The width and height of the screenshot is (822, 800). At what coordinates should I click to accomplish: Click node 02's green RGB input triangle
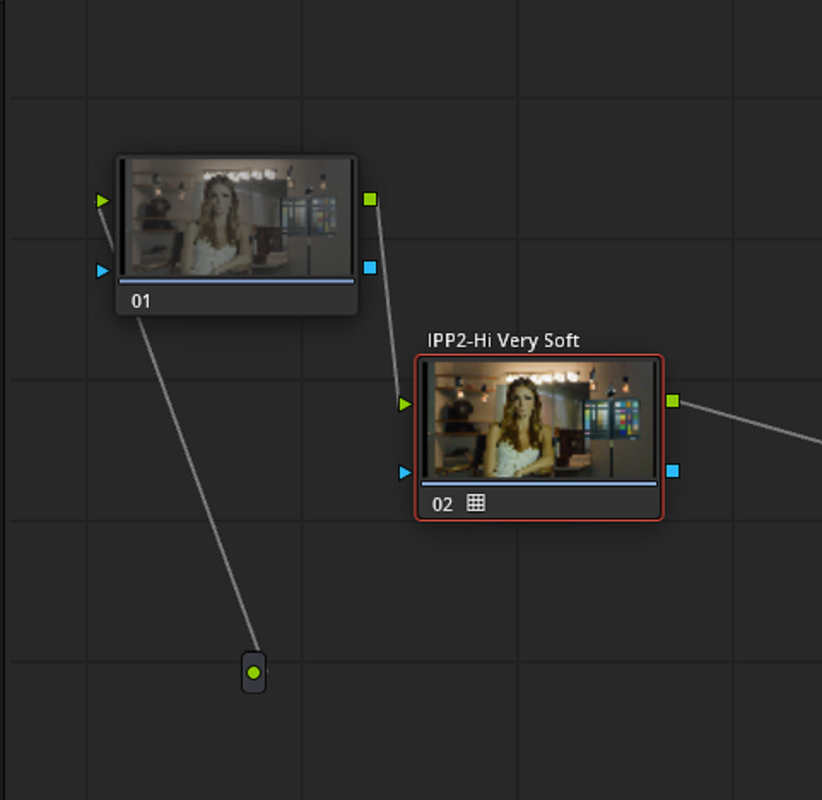click(x=405, y=404)
